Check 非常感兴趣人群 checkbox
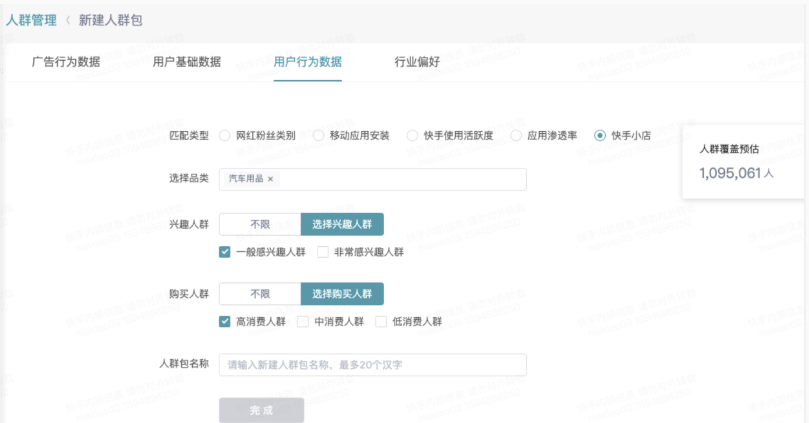The width and height of the screenshot is (809, 423). coord(322,252)
